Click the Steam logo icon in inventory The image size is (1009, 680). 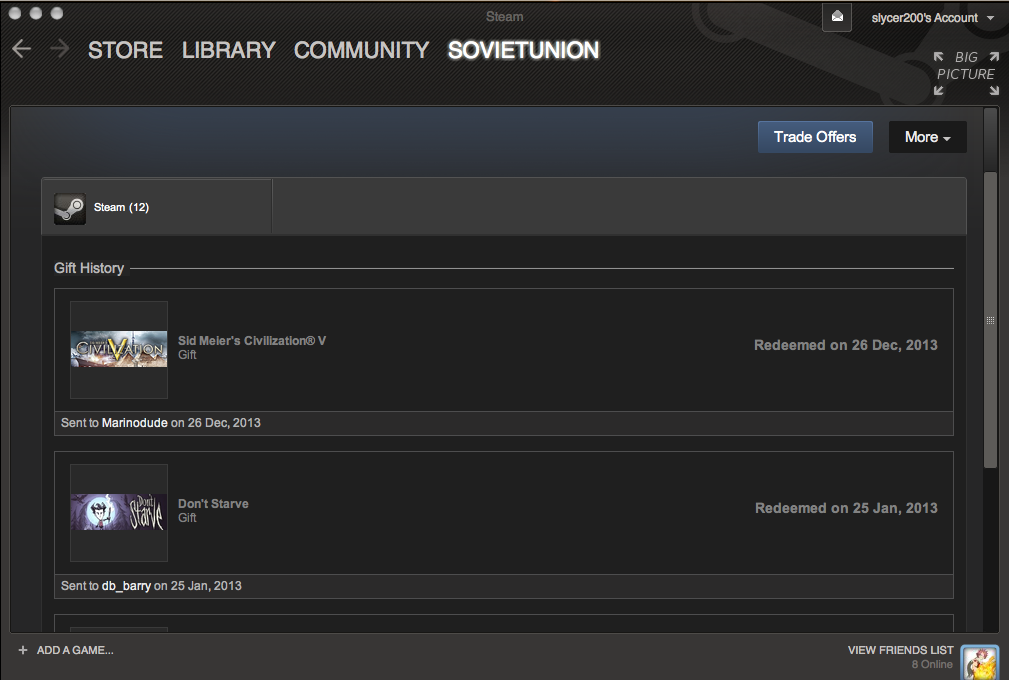click(x=69, y=208)
